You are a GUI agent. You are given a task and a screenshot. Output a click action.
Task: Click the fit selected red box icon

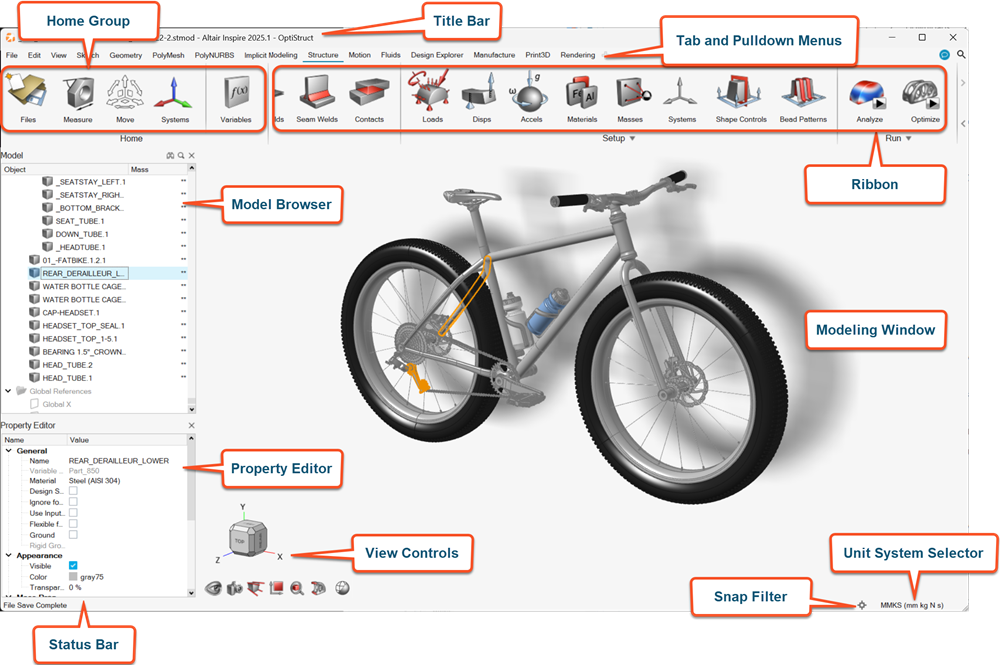pyautogui.click(x=276, y=588)
